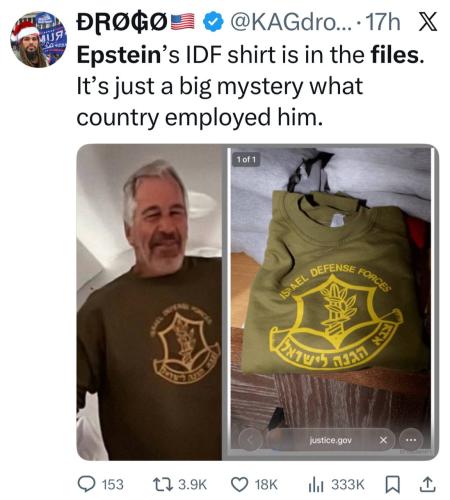Click the justice.gov address field
The image size is (450, 500).
[330, 440]
